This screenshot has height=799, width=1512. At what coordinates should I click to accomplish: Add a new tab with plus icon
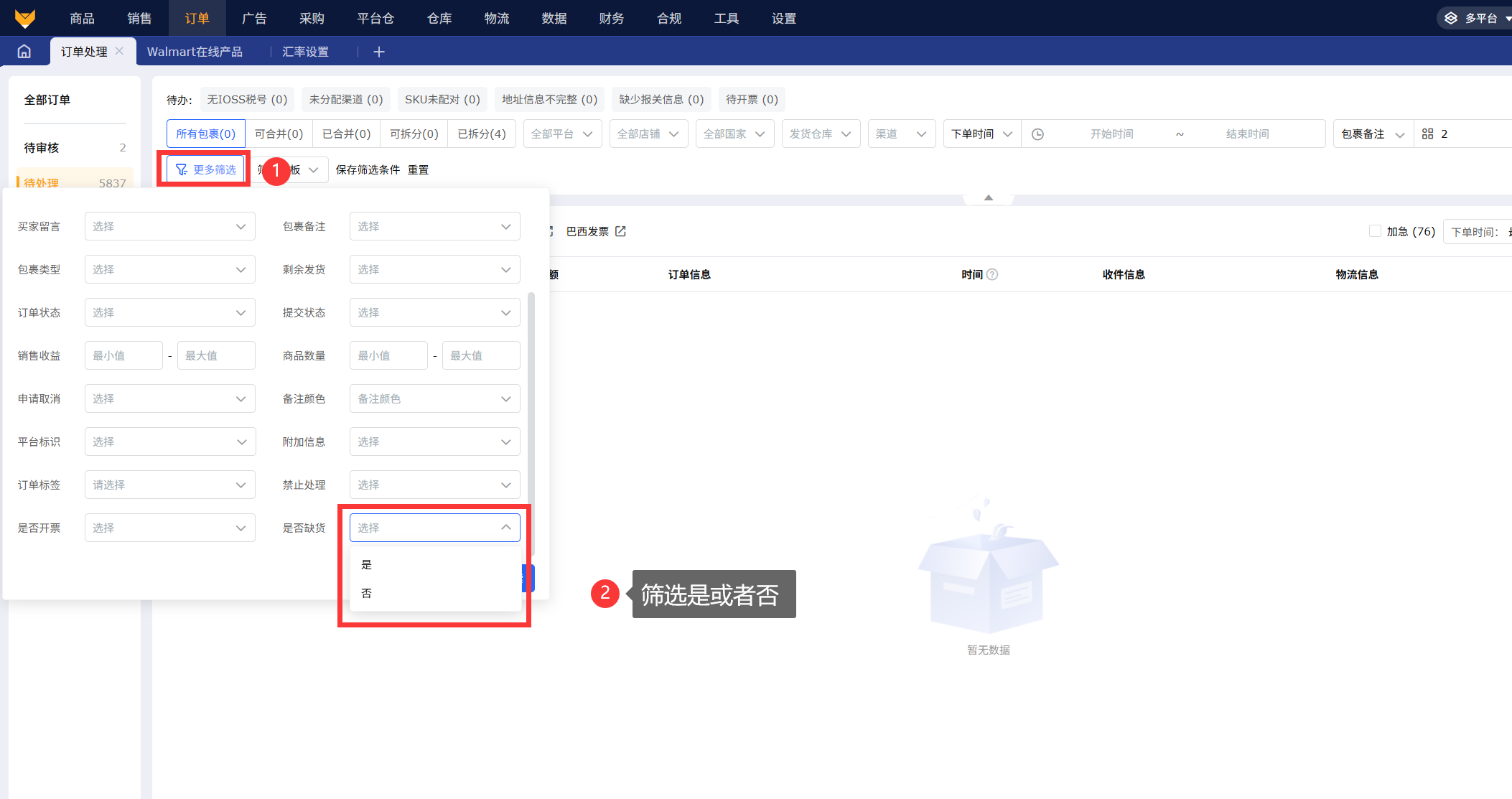(x=379, y=52)
